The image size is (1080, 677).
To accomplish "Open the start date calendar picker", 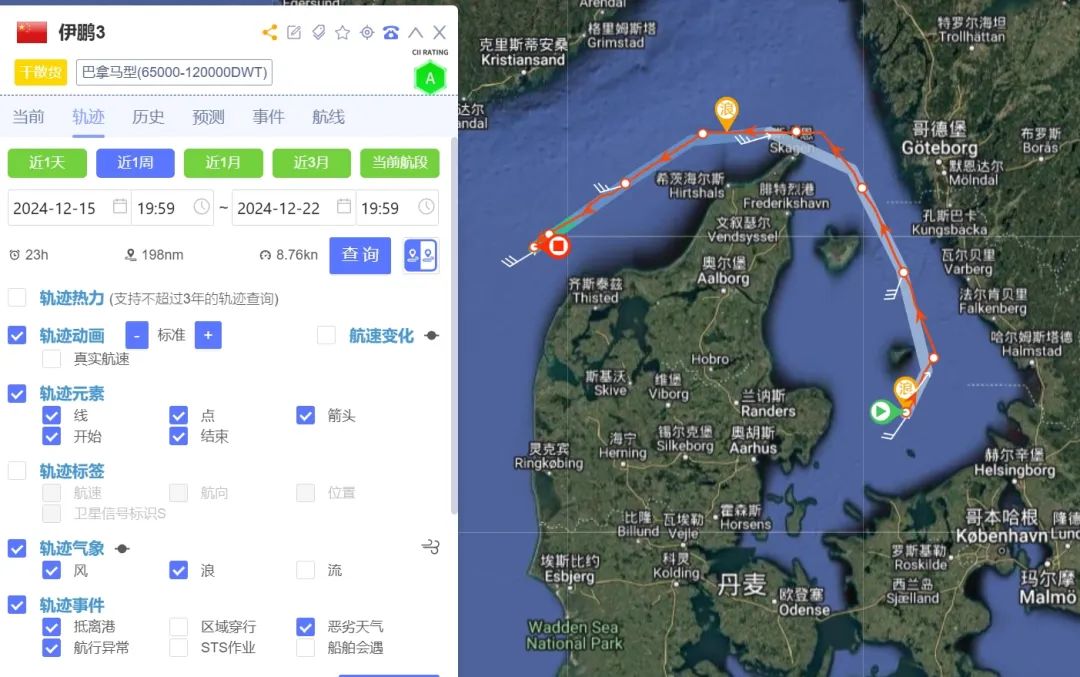I will click(120, 207).
